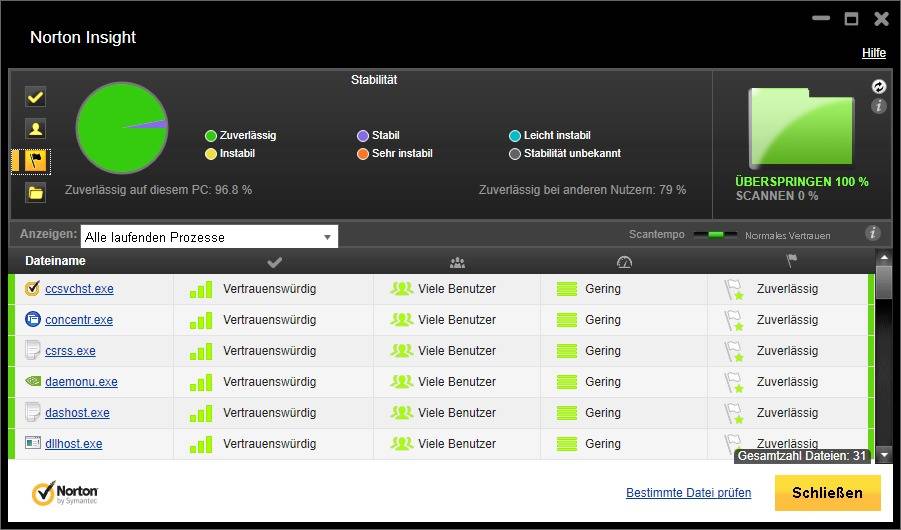Select the community user view icon

tap(35, 129)
